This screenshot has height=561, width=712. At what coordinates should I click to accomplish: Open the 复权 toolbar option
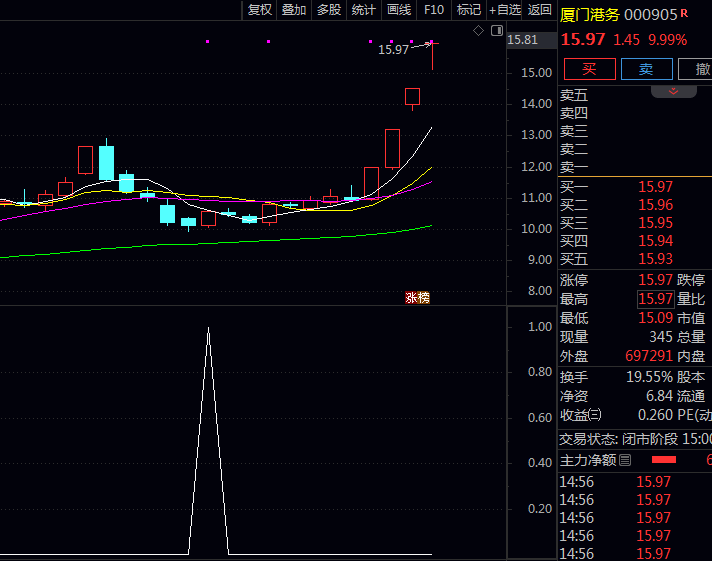[259, 10]
